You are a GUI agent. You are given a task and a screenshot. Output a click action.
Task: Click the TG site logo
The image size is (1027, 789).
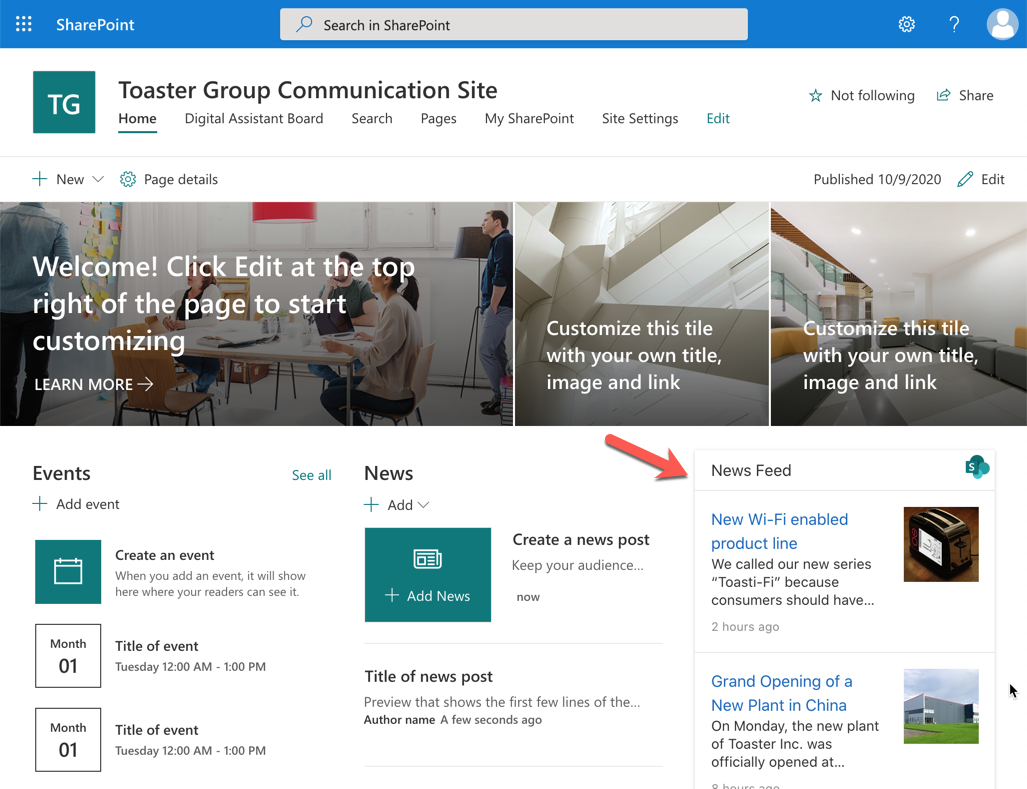click(x=64, y=102)
